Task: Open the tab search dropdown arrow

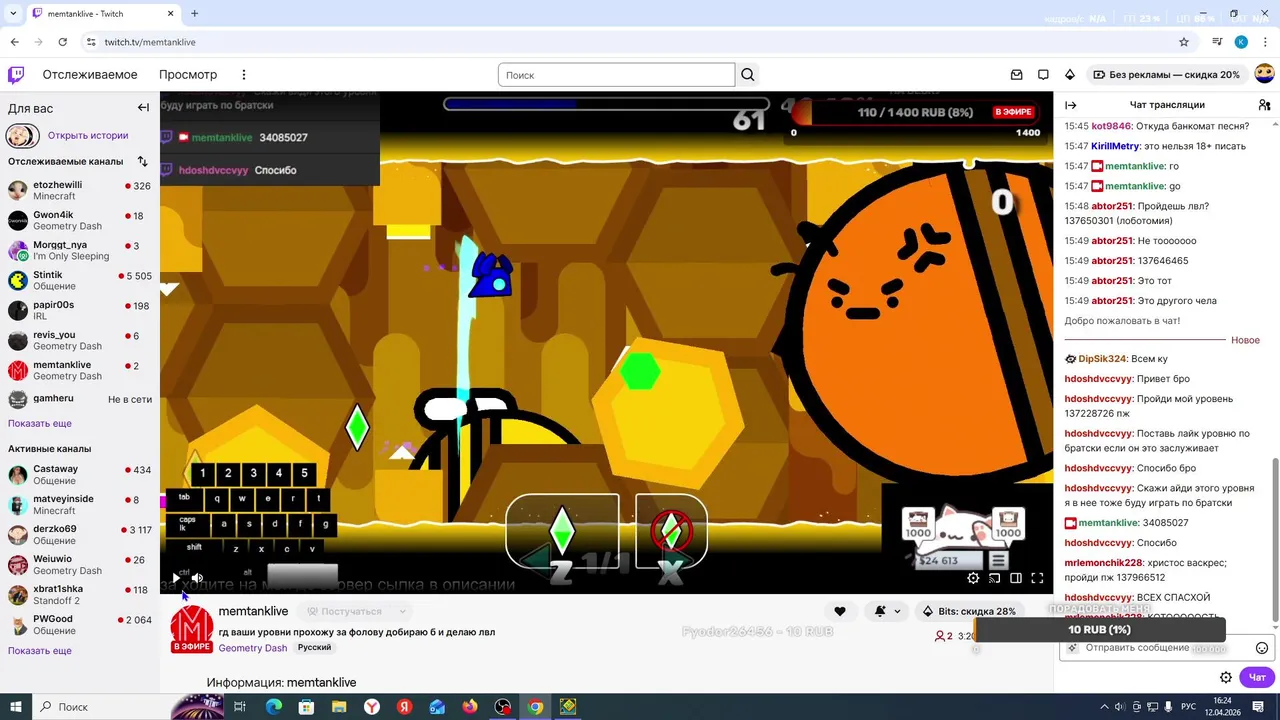Action: coord(13,14)
